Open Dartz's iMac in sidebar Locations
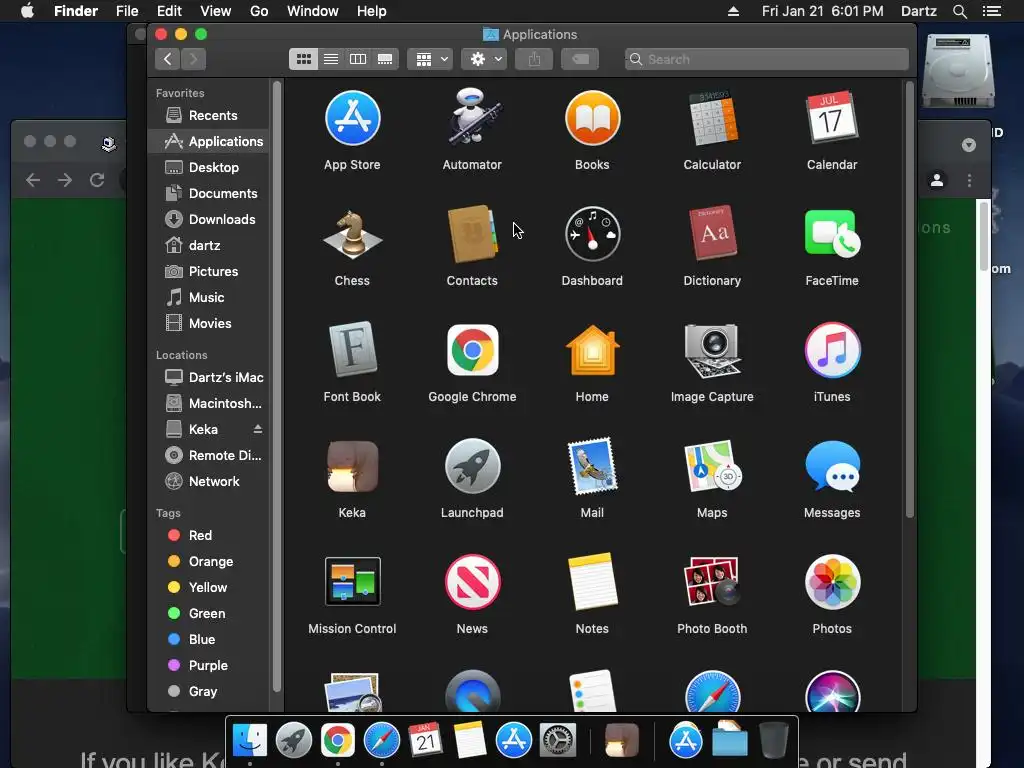This screenshot has width=1024, height=768. tap(209, 377)
